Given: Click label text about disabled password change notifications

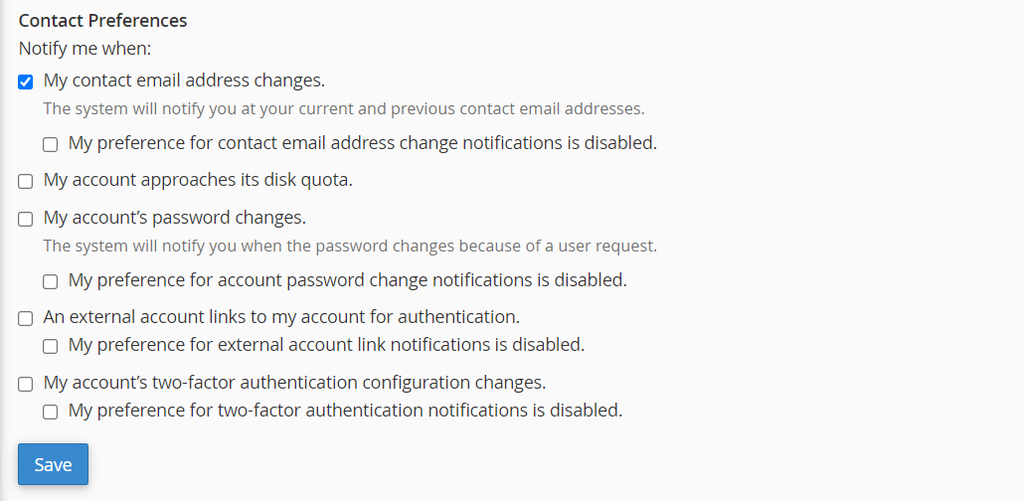Looking at the screenshot, I should click(347, 280).
